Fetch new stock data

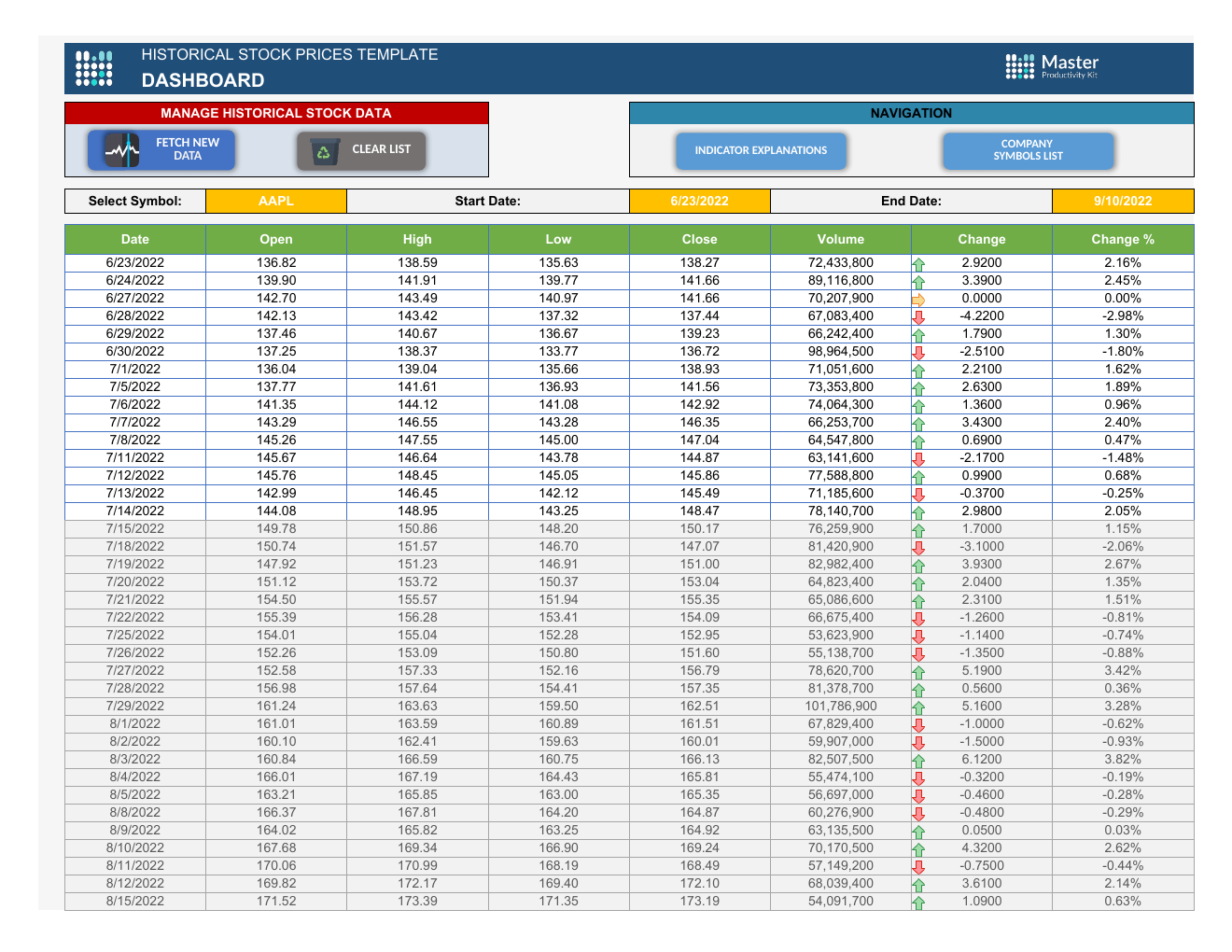pyautogui.click(x=161, y=150)
